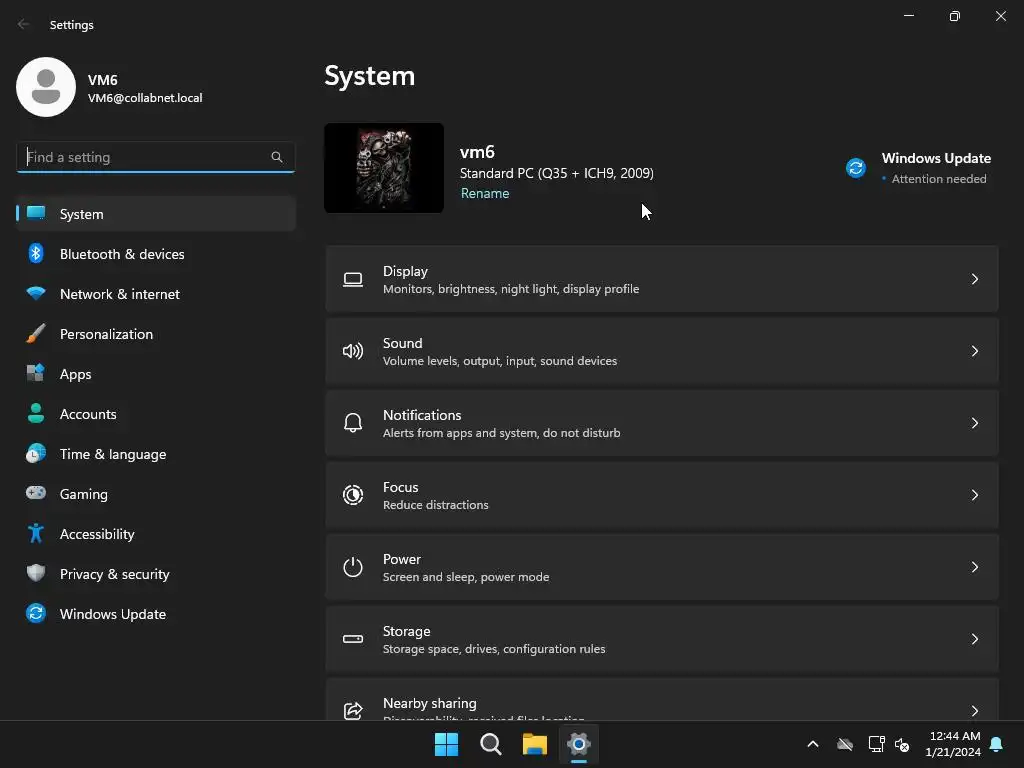This screenshot has width=1024, height=768.
Task: Click the Storage drive icon
Action: click(353, 639)
